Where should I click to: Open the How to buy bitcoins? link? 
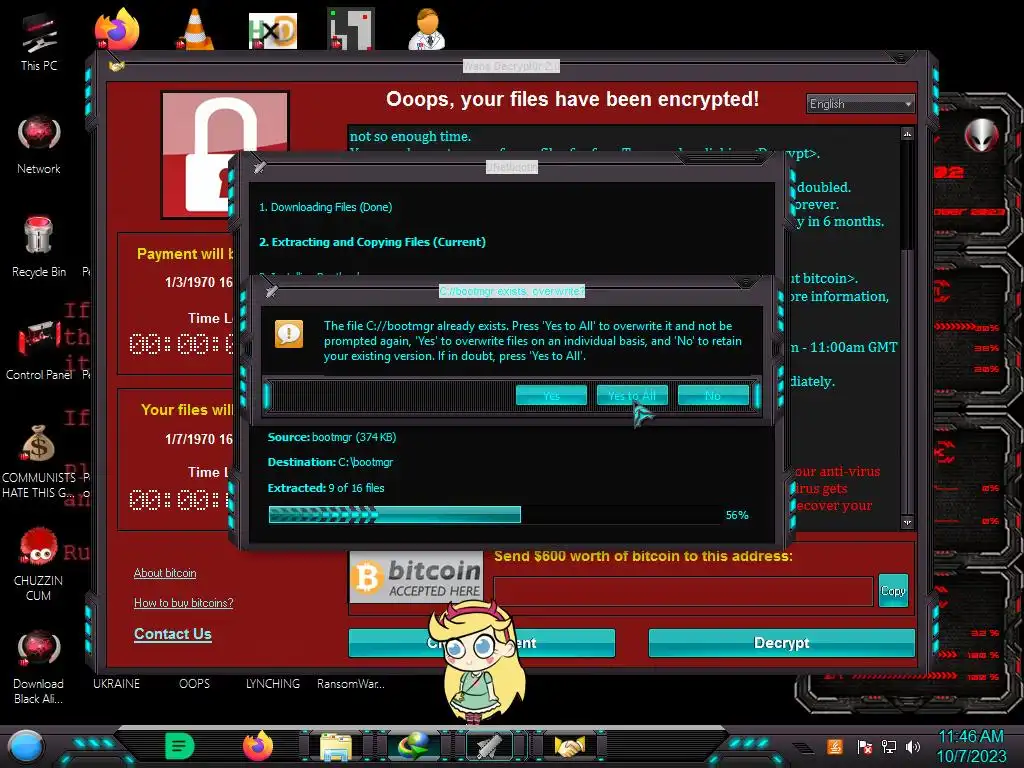(x=184, y=603)
